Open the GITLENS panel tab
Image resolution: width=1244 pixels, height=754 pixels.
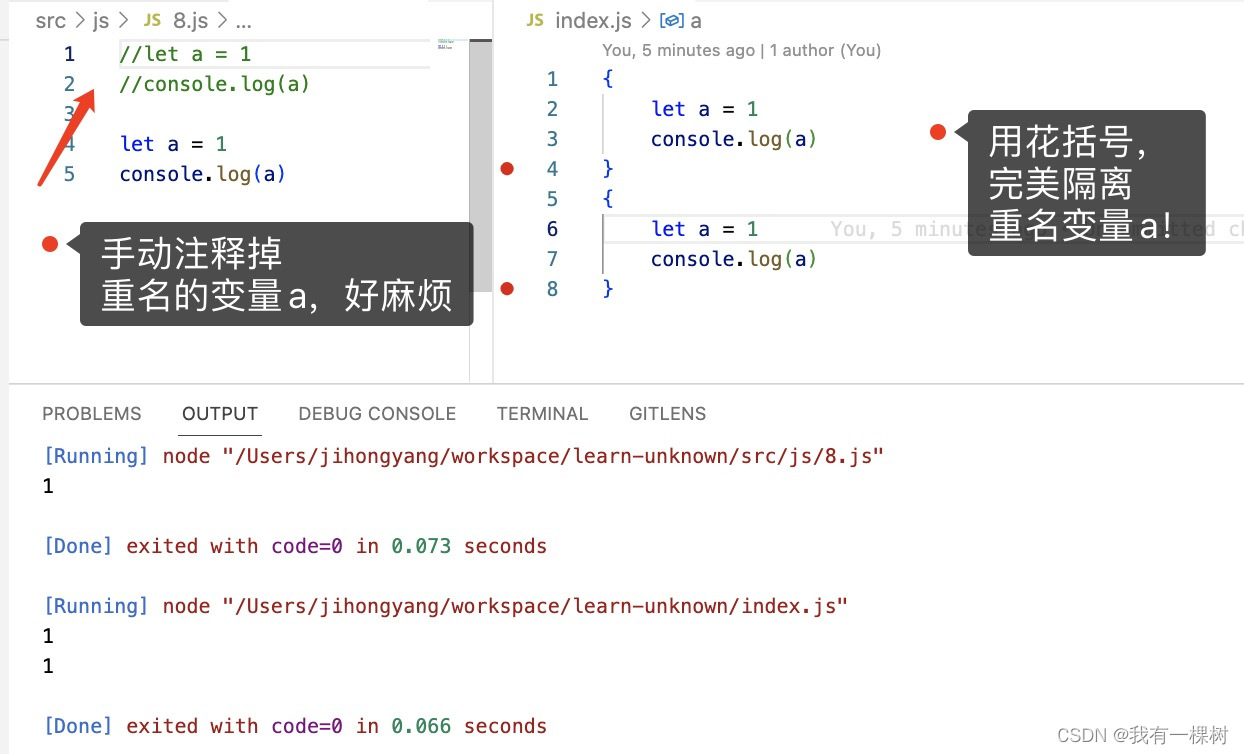coord(668,414)
